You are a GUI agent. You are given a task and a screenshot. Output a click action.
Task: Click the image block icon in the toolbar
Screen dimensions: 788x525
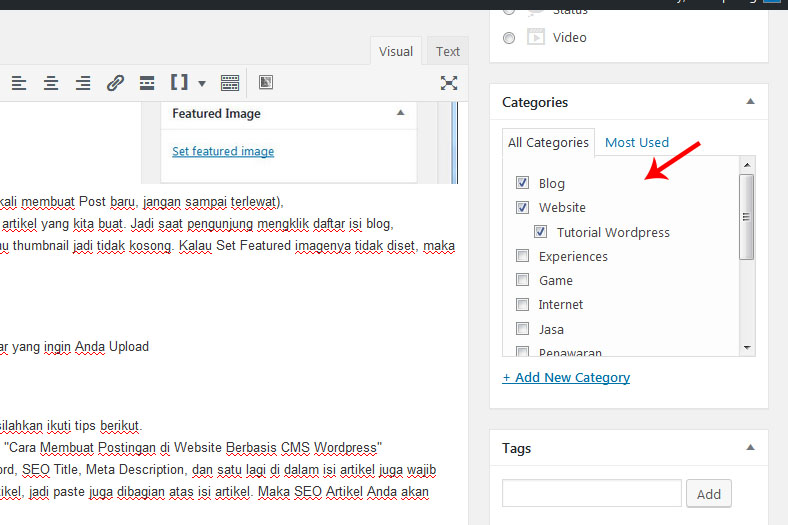(266, 82)
